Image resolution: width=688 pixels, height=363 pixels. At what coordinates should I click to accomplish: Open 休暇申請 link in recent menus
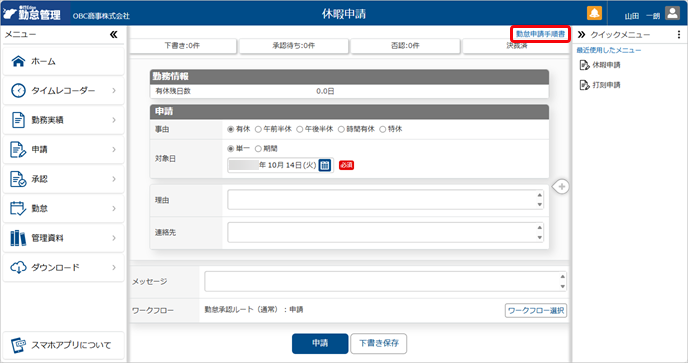tap(606, 65)
